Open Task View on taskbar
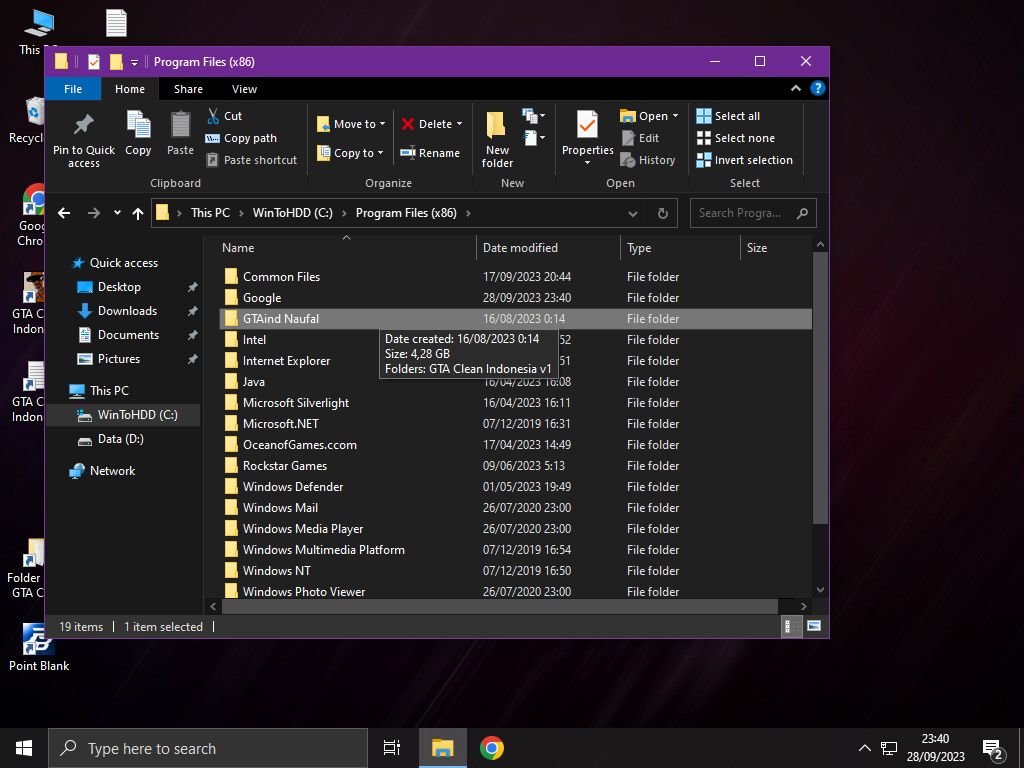Screen dimensions: 1024x768 click(x=391, y=748)
